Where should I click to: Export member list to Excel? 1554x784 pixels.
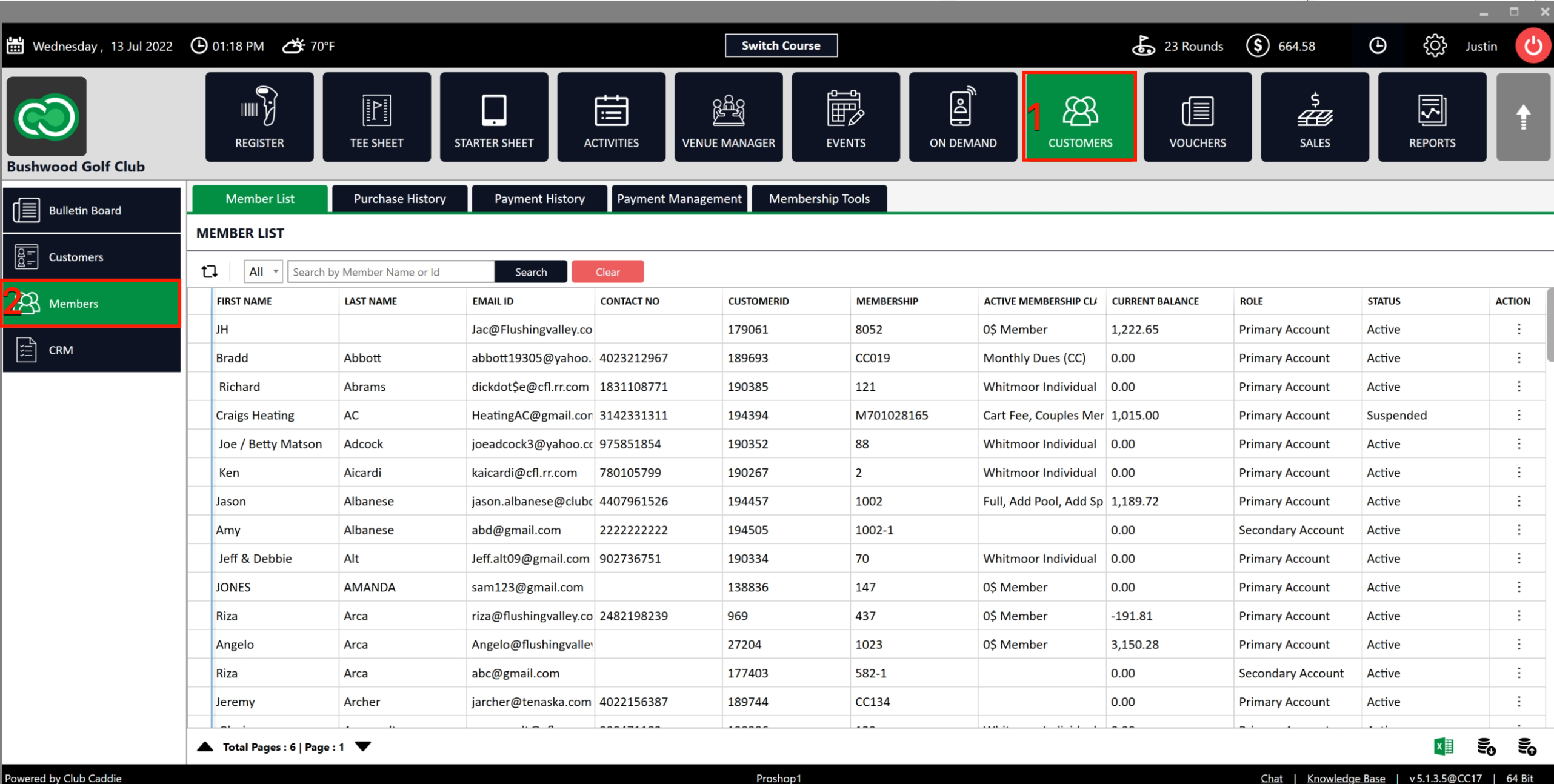[x=1443, y=746]
